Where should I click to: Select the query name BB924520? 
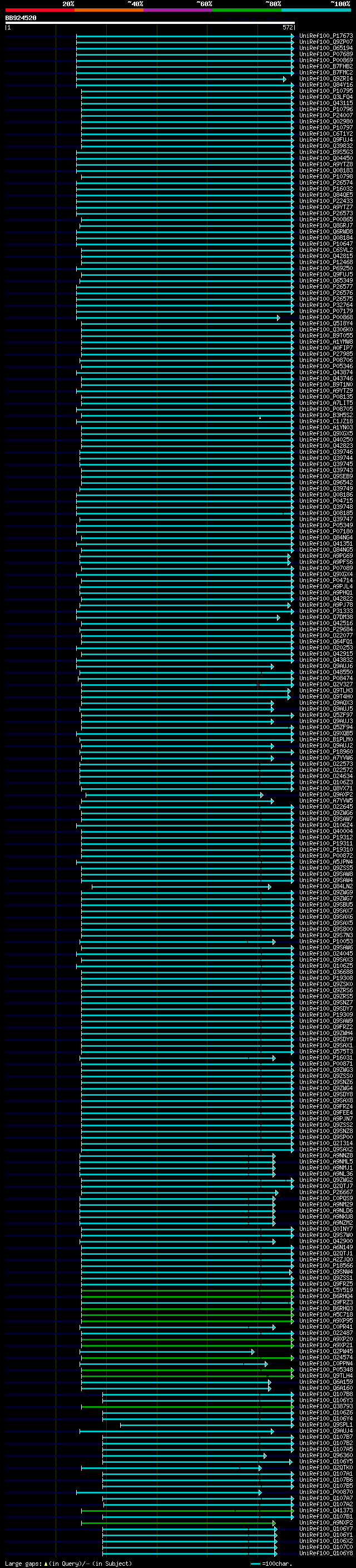21,18
